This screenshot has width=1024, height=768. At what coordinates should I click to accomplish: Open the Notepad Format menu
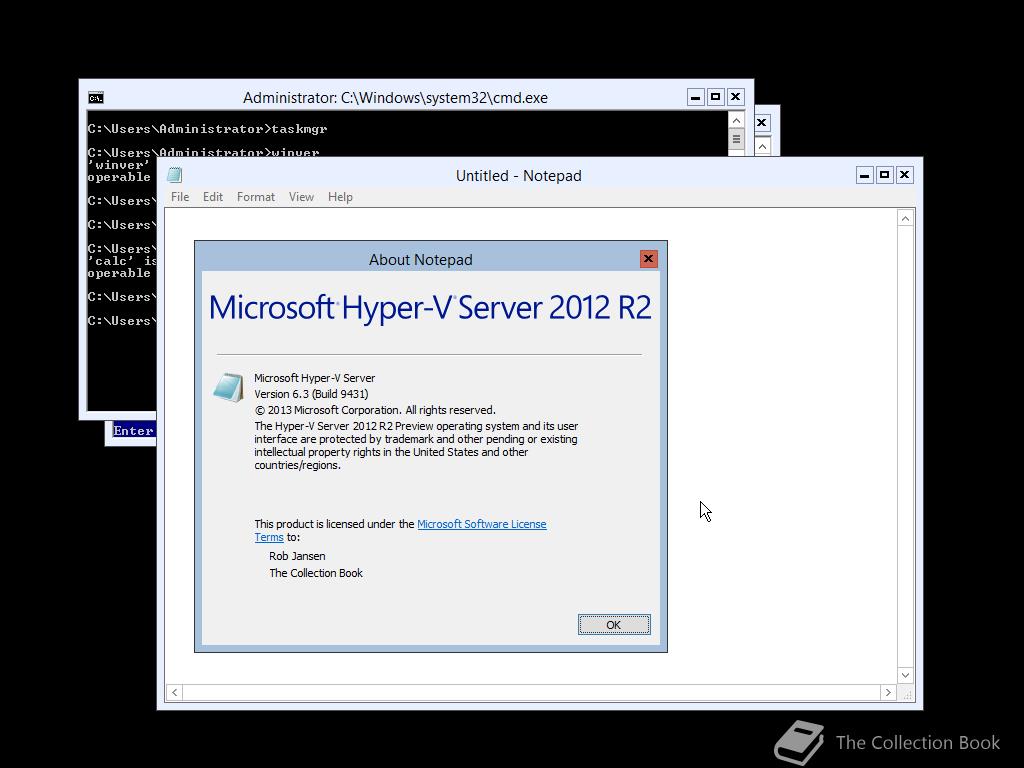(x=255, y=197)
